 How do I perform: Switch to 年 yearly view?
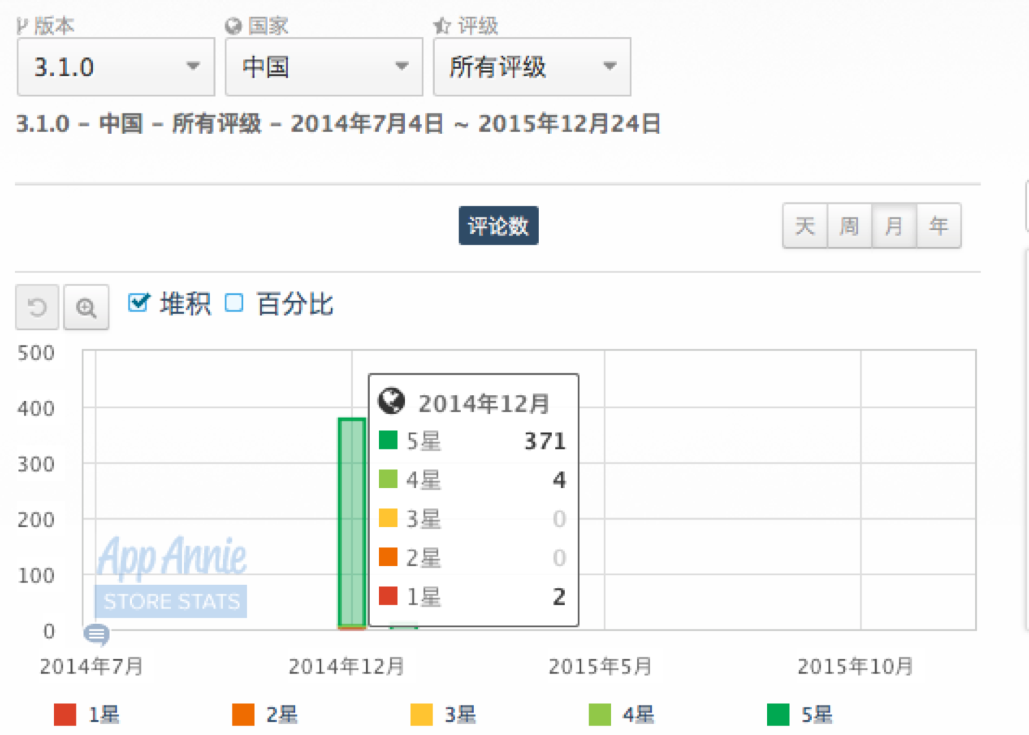pyautogui.click(x=939, y=226)
